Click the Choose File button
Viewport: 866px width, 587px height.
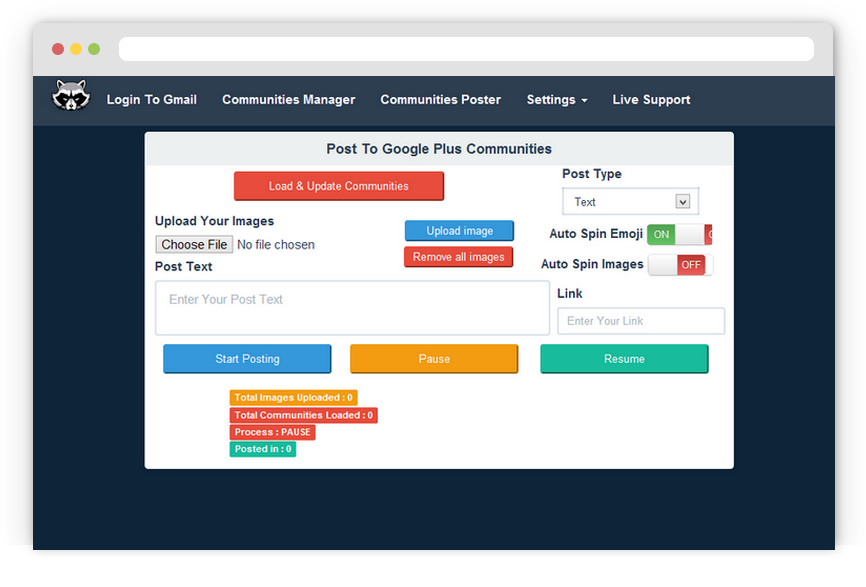(194, 245)
